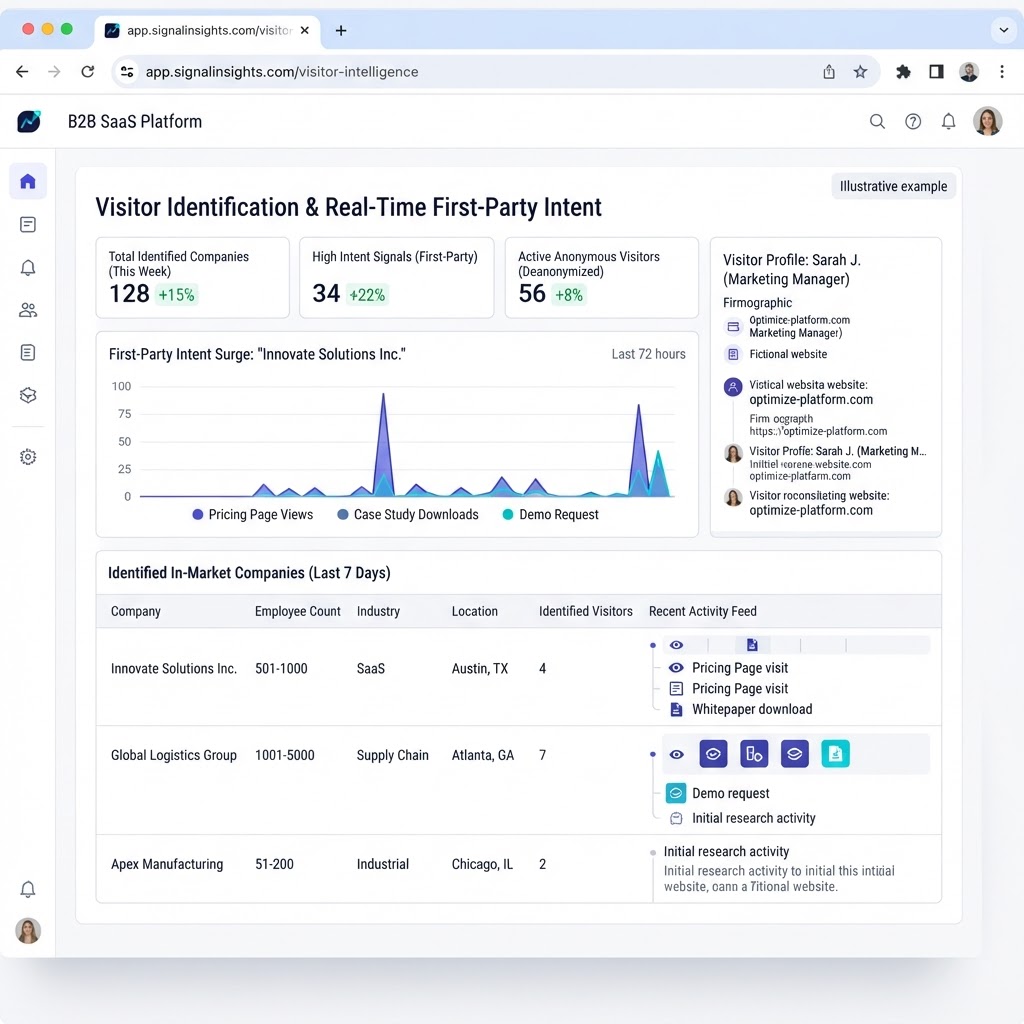
Task: Open the settings gear in sidebar
Action: 27,456
